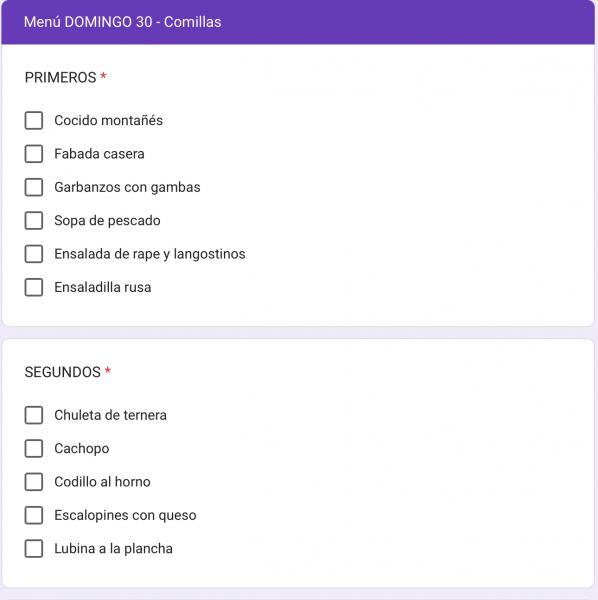Click the Cachopo label text

coord(82,449)
